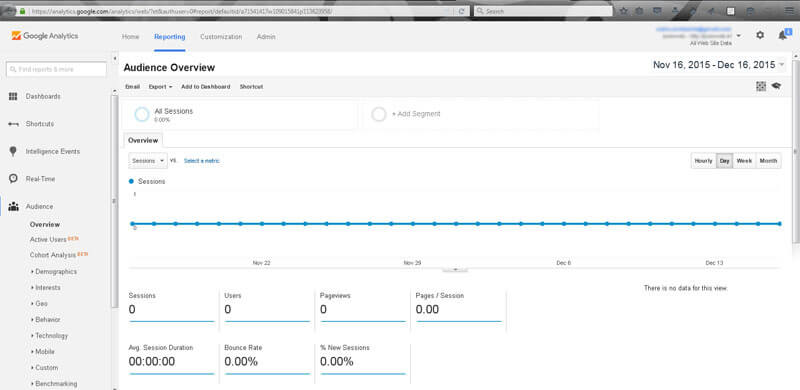Image resolution: width=800 pixels, height=390 pixels.
Task: Click the Select a metric link
Action: point(202,161)
